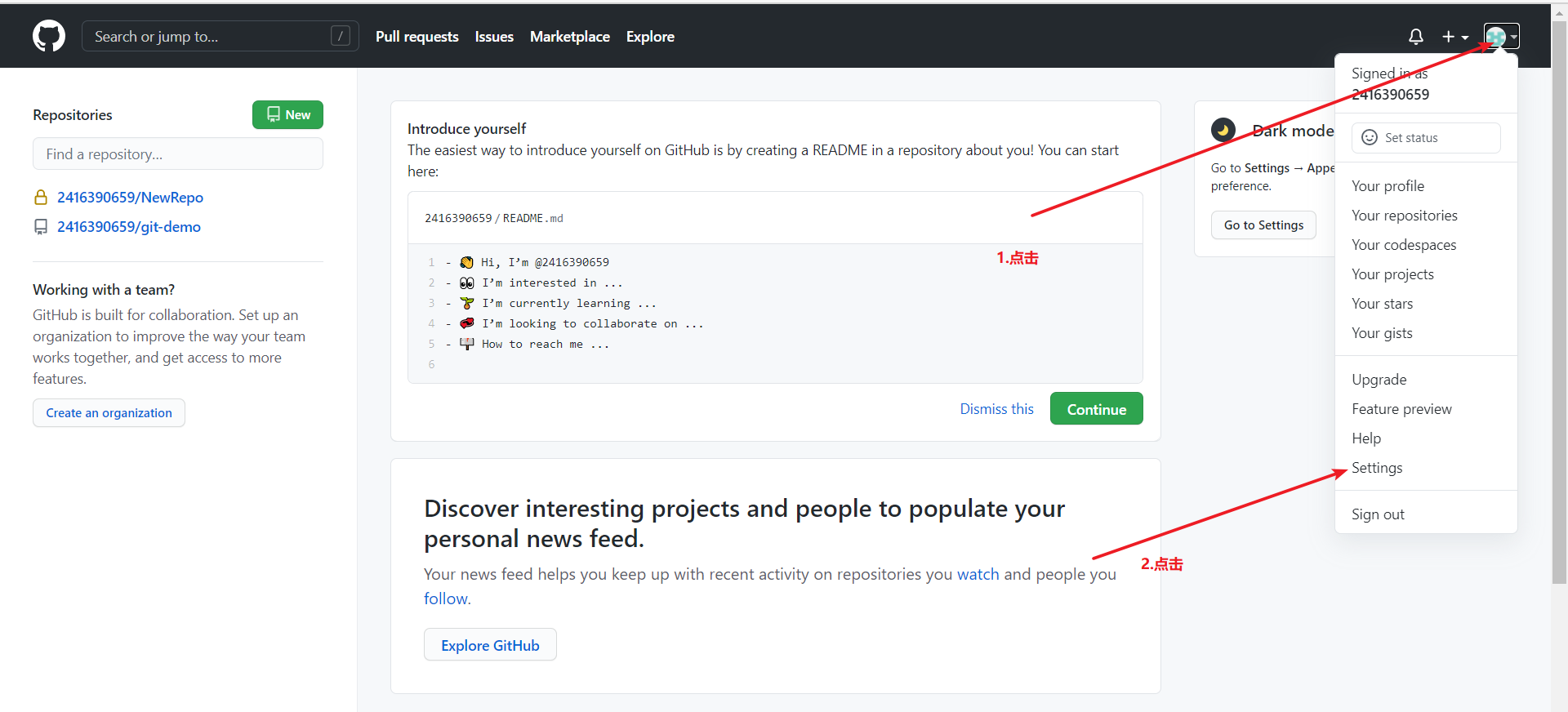This screenshot has height=712, width=1568.
Task: Click Set status in the user menu
Action: pyautogui.click(x=1426, y=138)
